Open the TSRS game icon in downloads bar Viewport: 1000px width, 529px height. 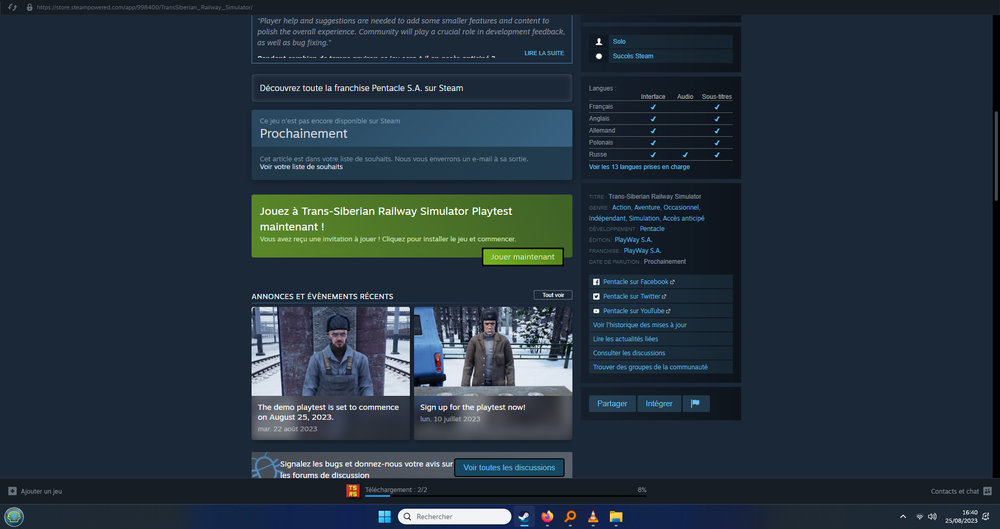pyautogui.click(x=353, y=490)
